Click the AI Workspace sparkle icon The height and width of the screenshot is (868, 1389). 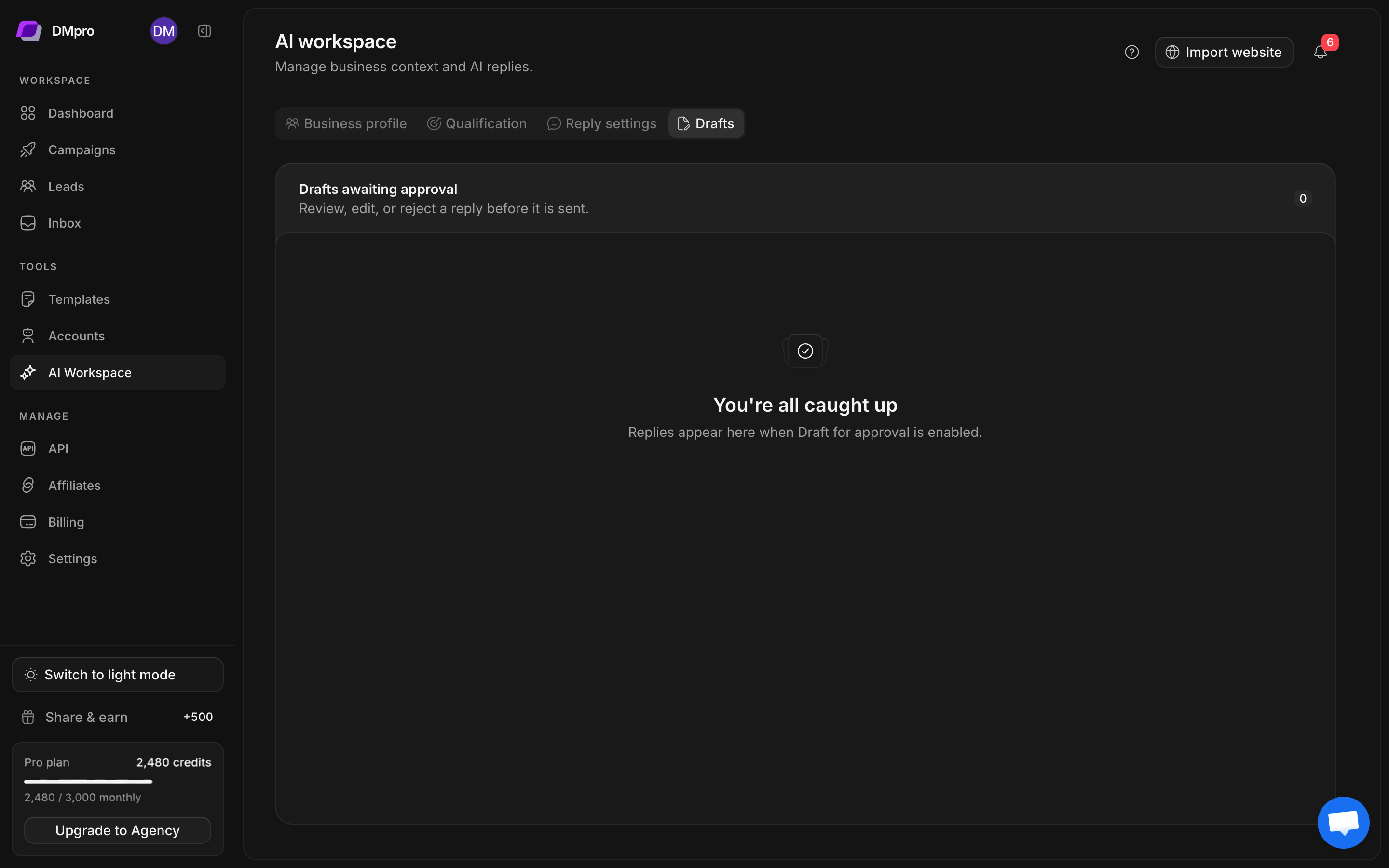click(27, 373)
